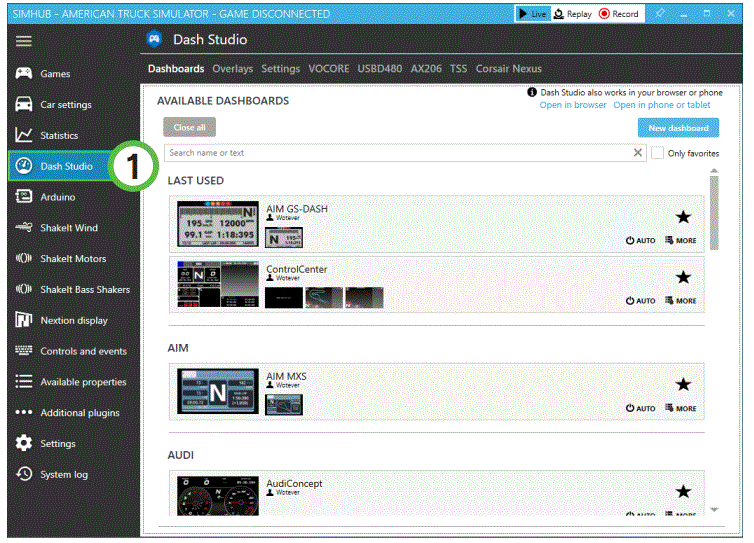Click the AudiConcept dashboard title

point(294,483)
